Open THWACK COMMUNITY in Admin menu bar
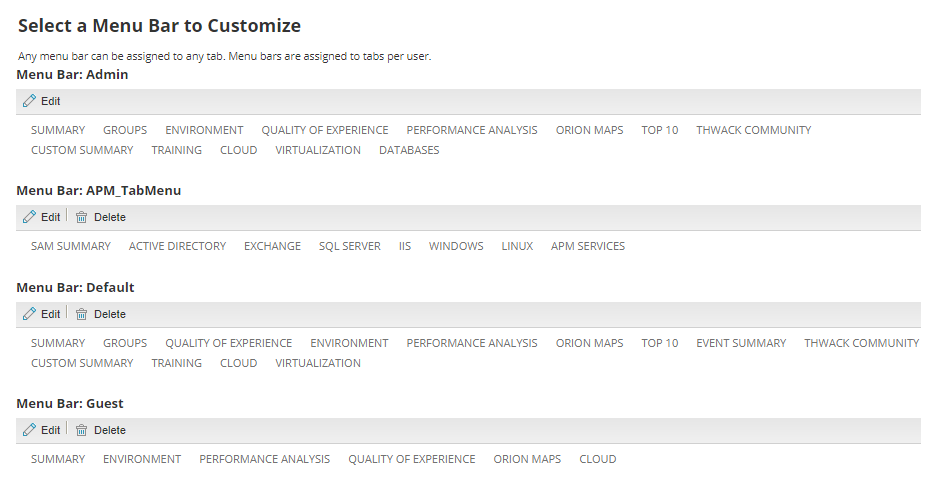This screenshot has height=481, width=931. 753,130
